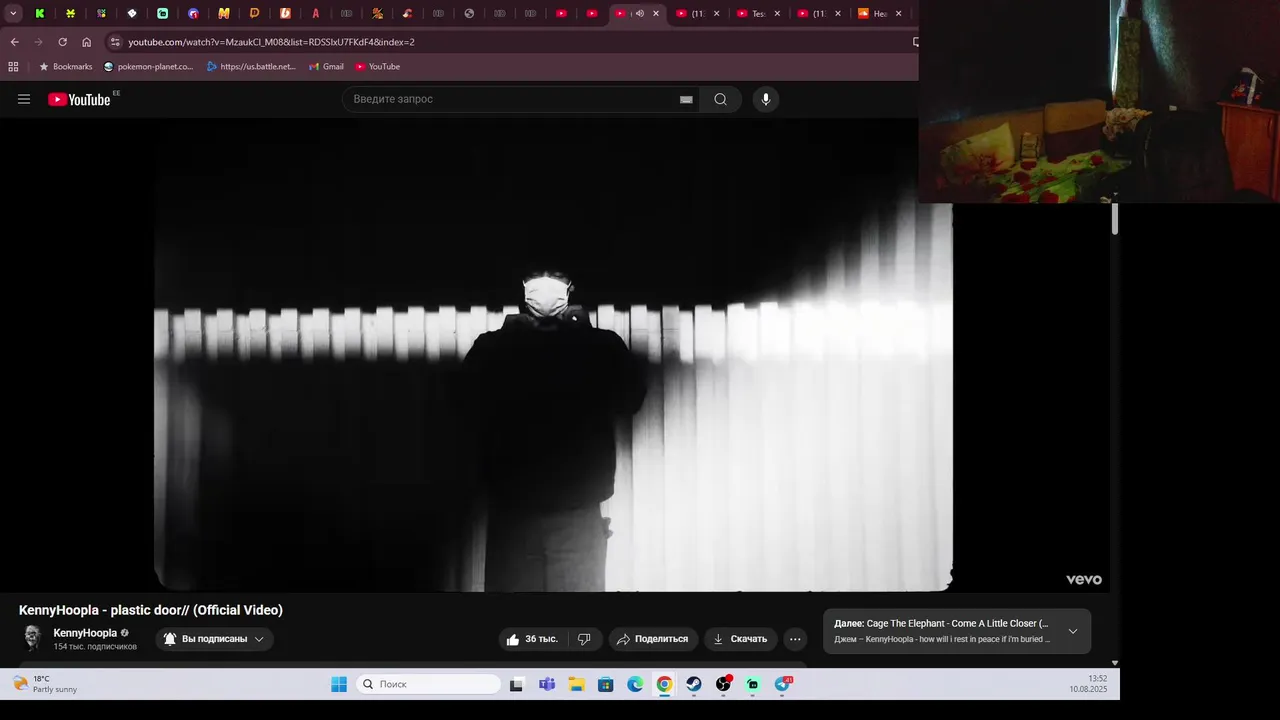Click the 'Поделиться' share button
The image size is (1280, 720).
653,639
